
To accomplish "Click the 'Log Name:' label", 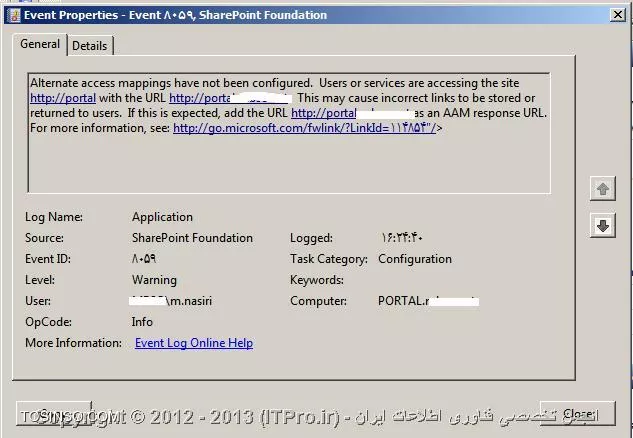I will tap(54, 217).
